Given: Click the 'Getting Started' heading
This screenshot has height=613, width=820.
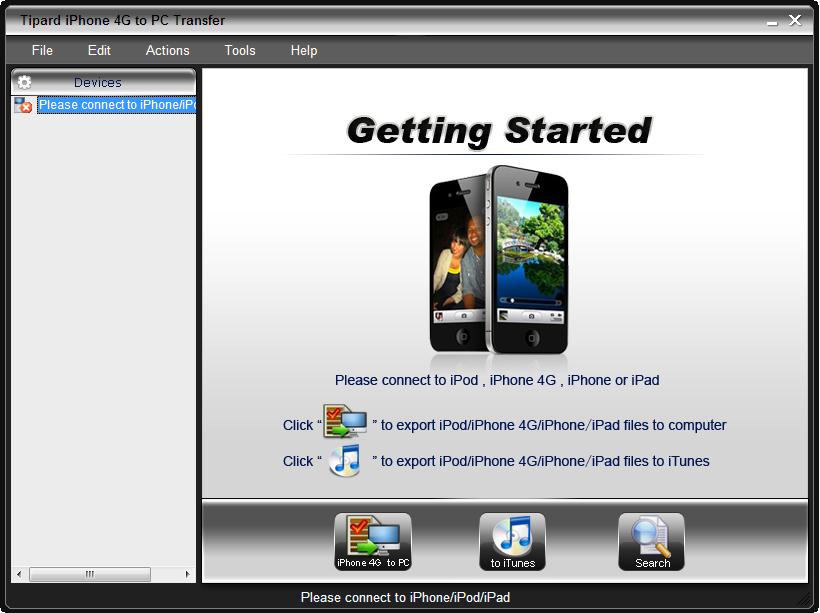Looking at the screenshot, I should pos(499,130).
